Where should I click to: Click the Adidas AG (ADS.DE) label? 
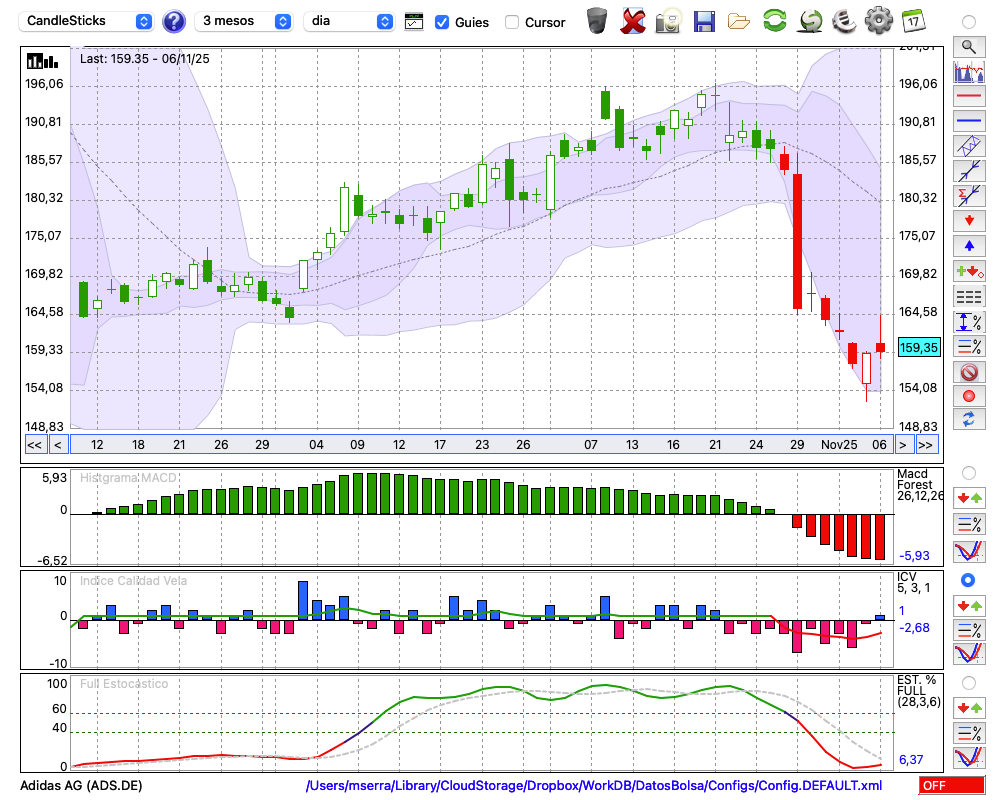[81, 785]
